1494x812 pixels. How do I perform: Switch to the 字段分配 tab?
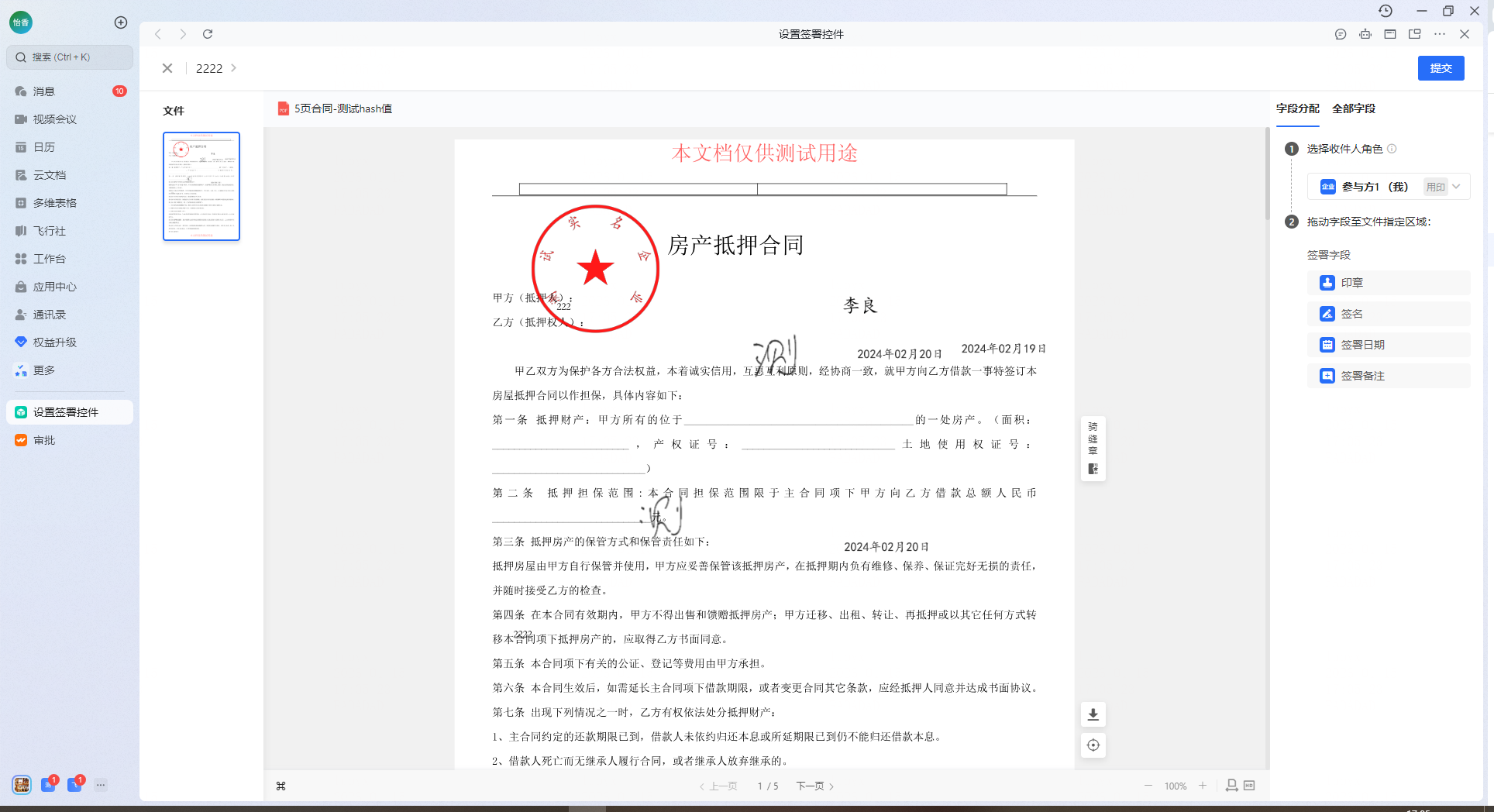click(x=1297, y=108)
